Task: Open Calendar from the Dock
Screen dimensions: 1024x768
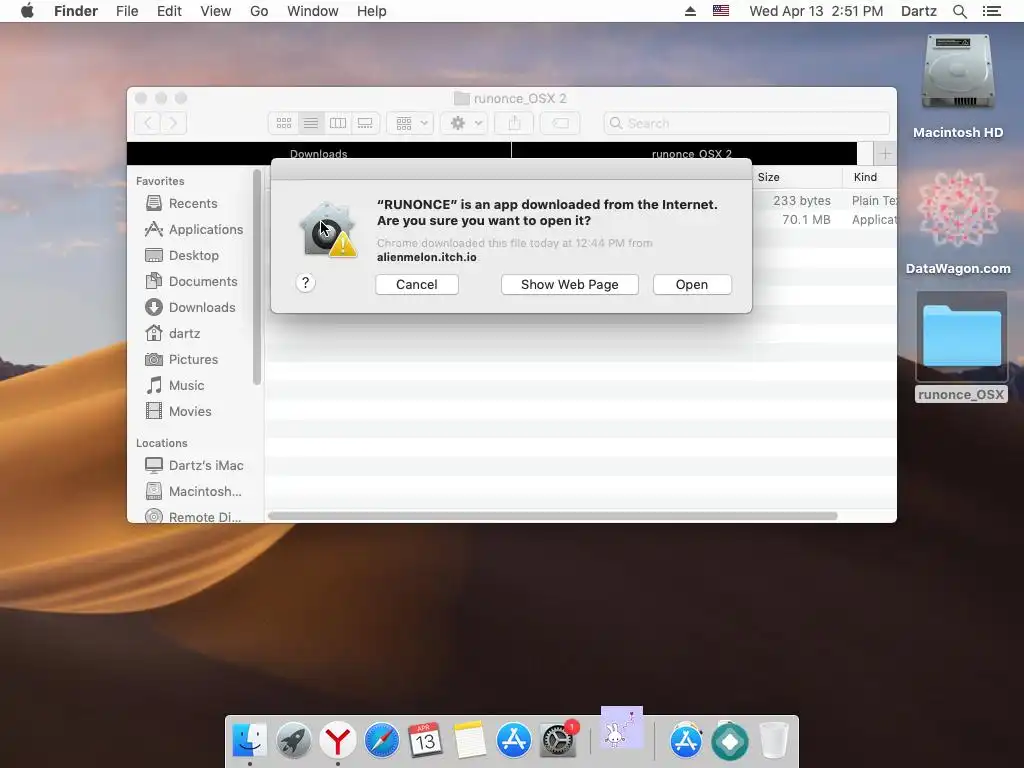Action: (425, 741)
